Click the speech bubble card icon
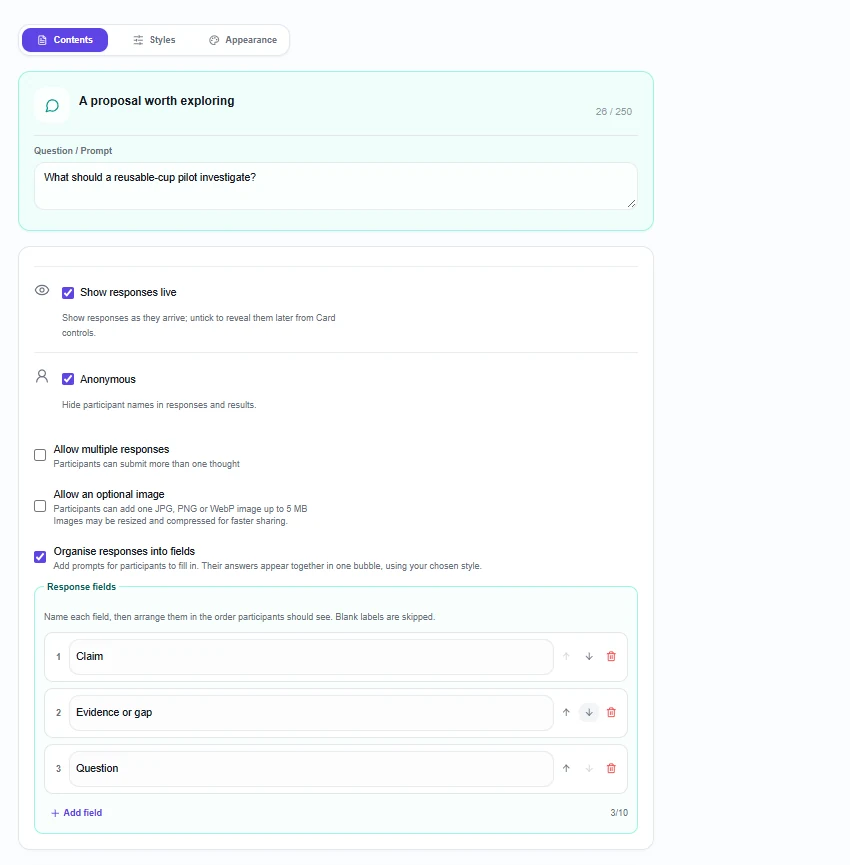 point(52,105)
